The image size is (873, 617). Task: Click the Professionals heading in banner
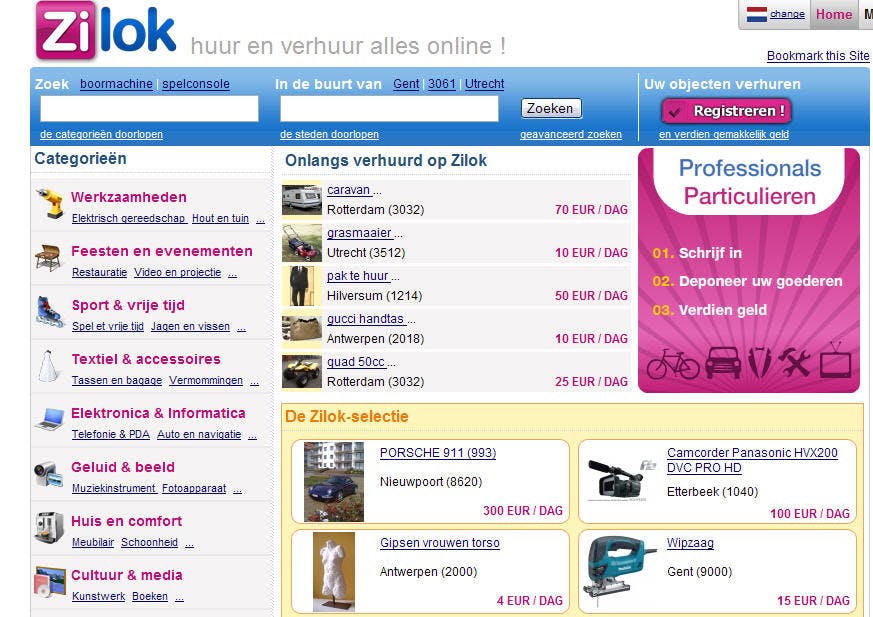(x=749, y=168)
